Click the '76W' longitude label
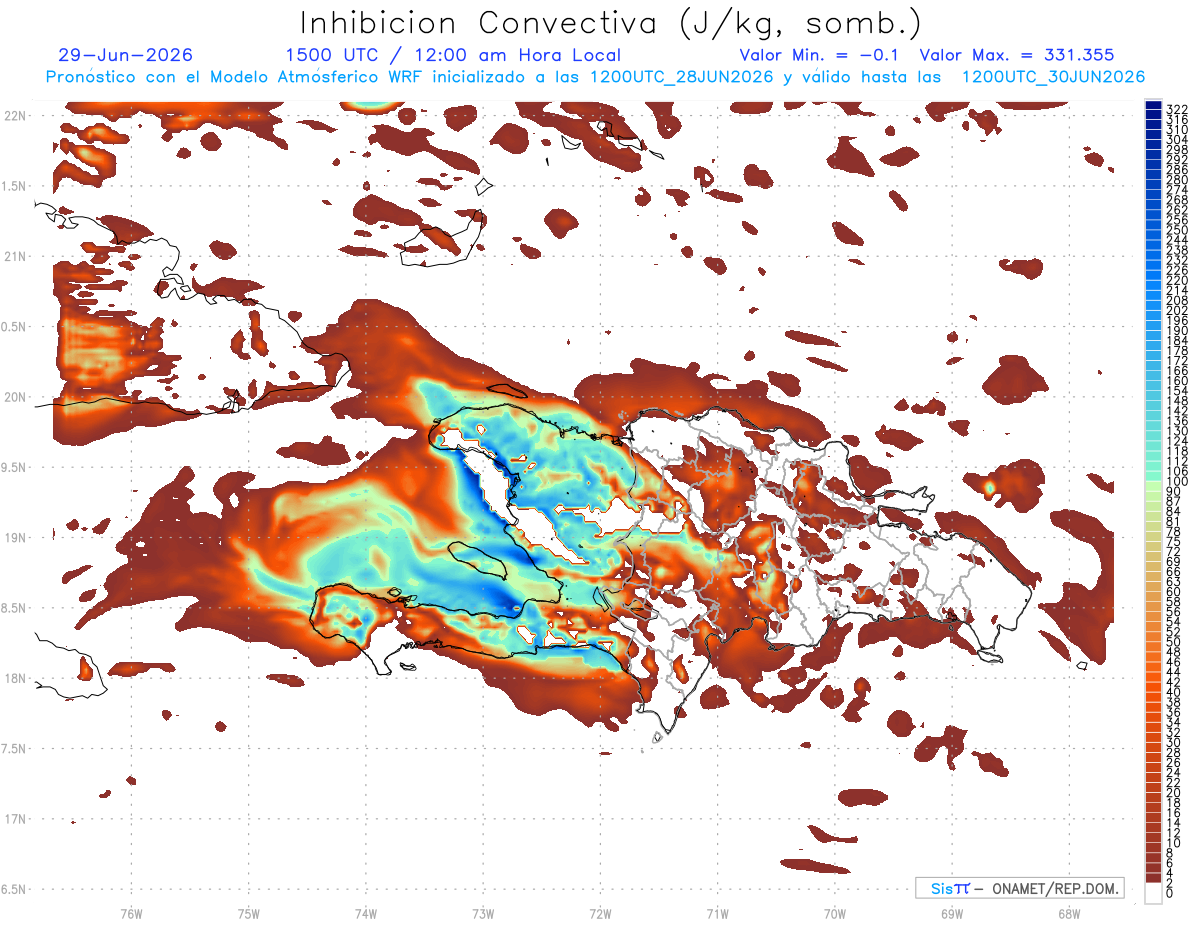1200x927 pixels. pyautogui.click(x=131, y=913)
